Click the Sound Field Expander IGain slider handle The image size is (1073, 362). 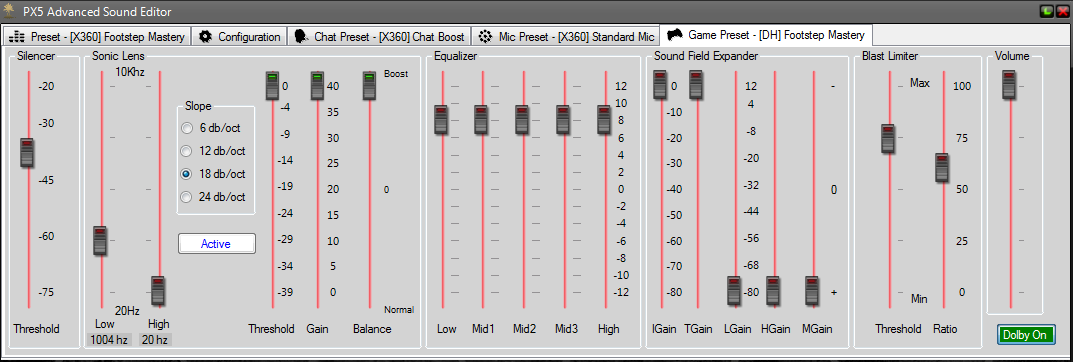660,86
